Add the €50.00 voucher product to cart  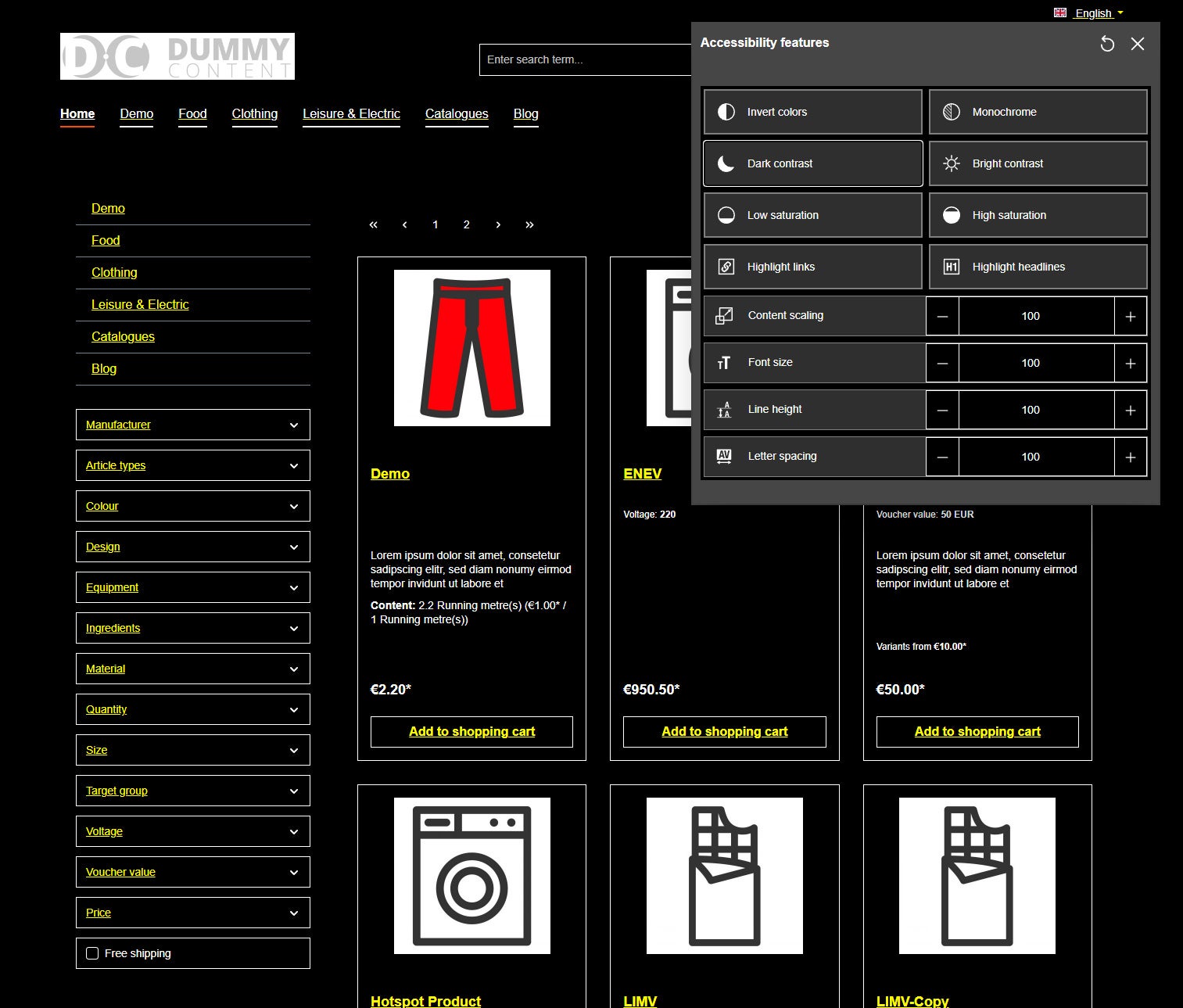(977, 732)
